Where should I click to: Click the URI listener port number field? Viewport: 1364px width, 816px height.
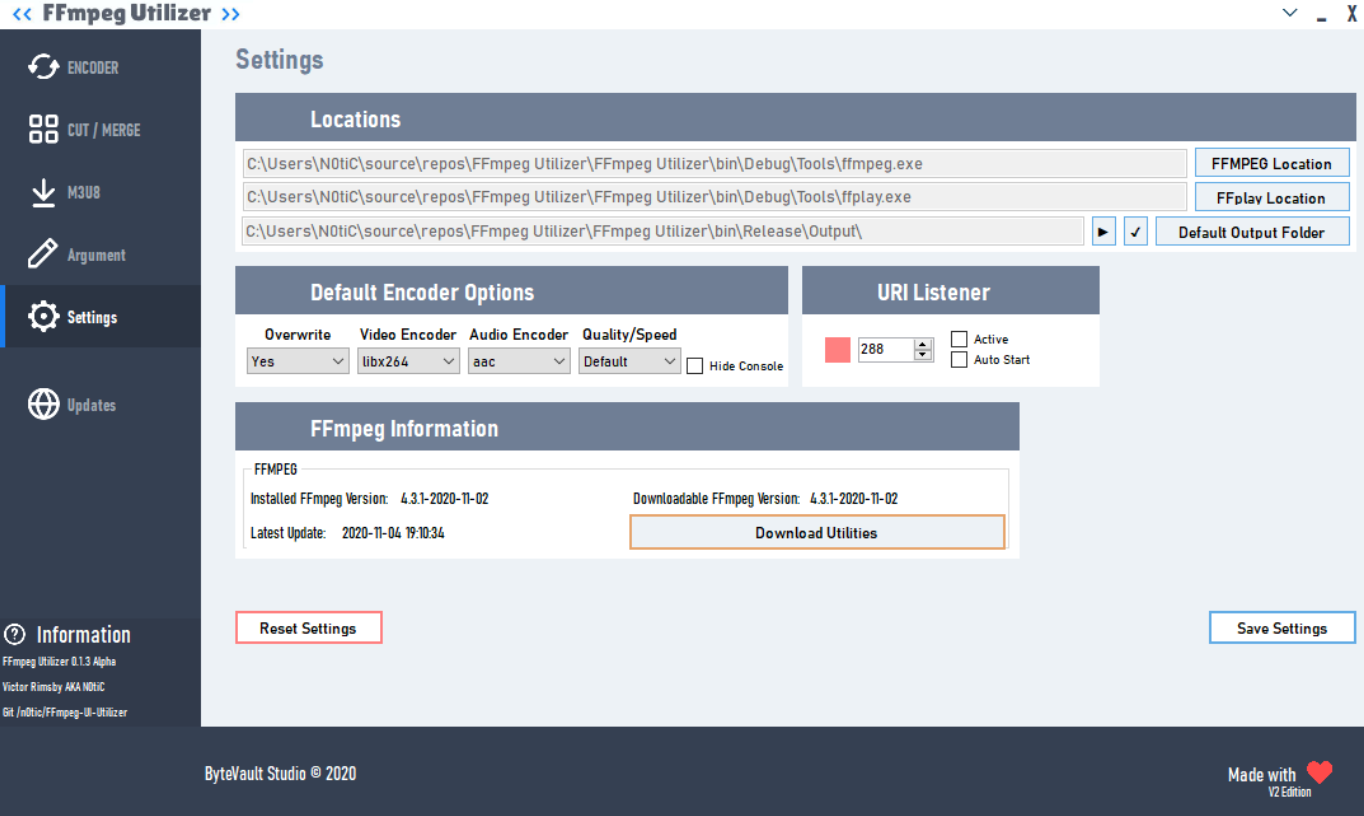tap(886, 349)
